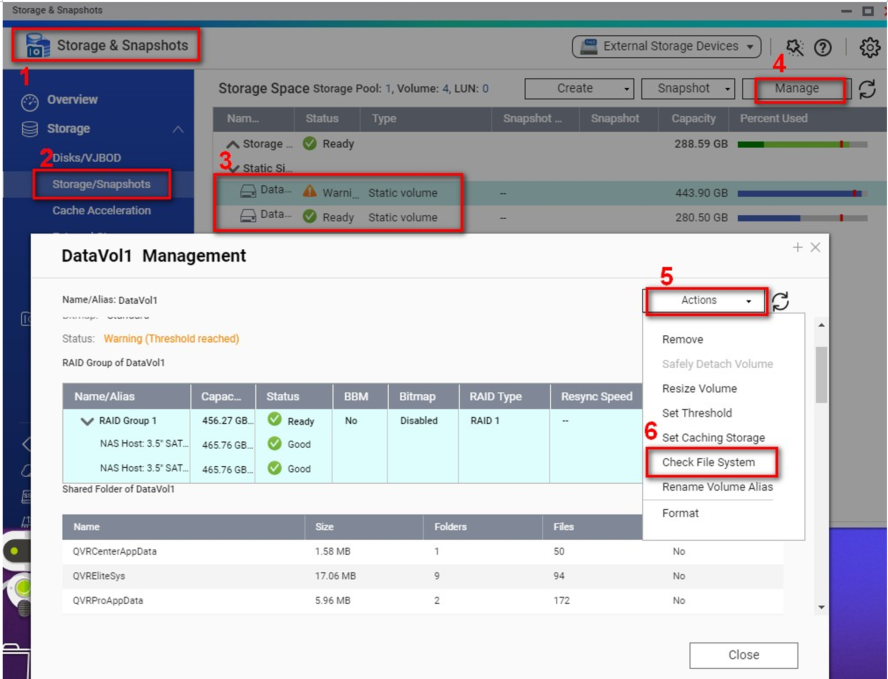
Task: Refresh DataVol1 Management dialog icon
Action: [781, 301]
